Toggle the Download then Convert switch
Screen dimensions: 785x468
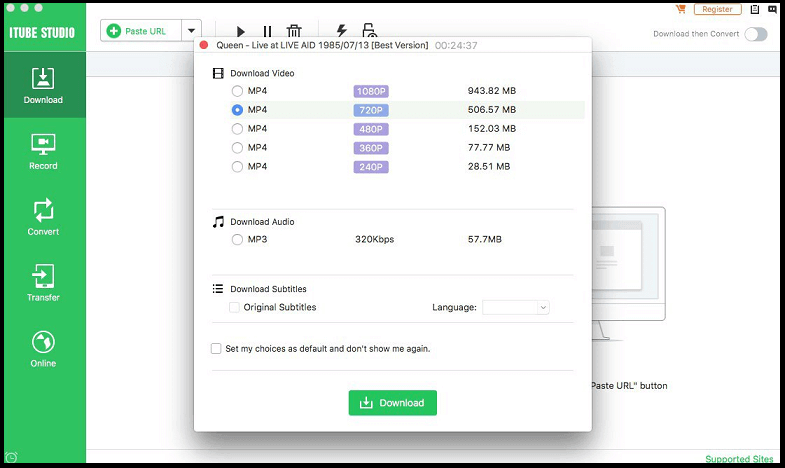point(755,34)
